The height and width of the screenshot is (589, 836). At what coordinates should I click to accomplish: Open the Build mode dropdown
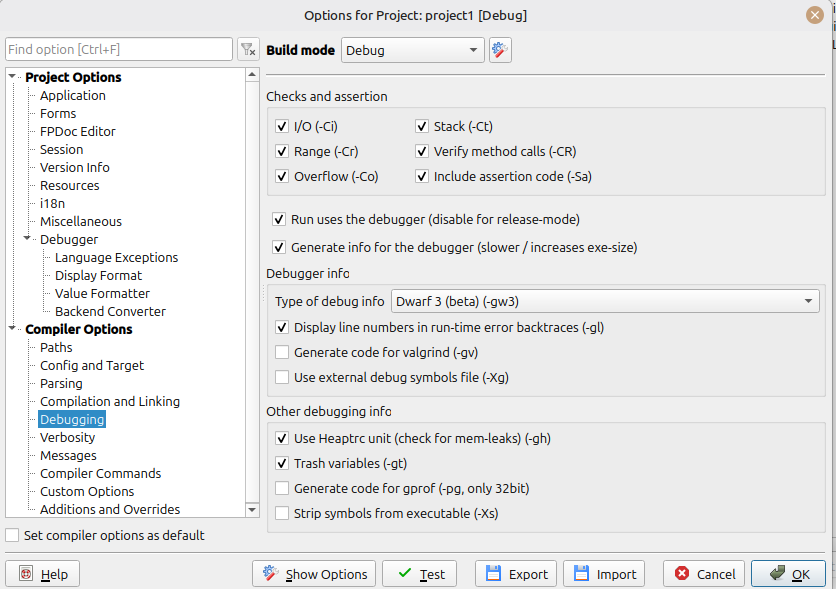click(x=412, y=50)
